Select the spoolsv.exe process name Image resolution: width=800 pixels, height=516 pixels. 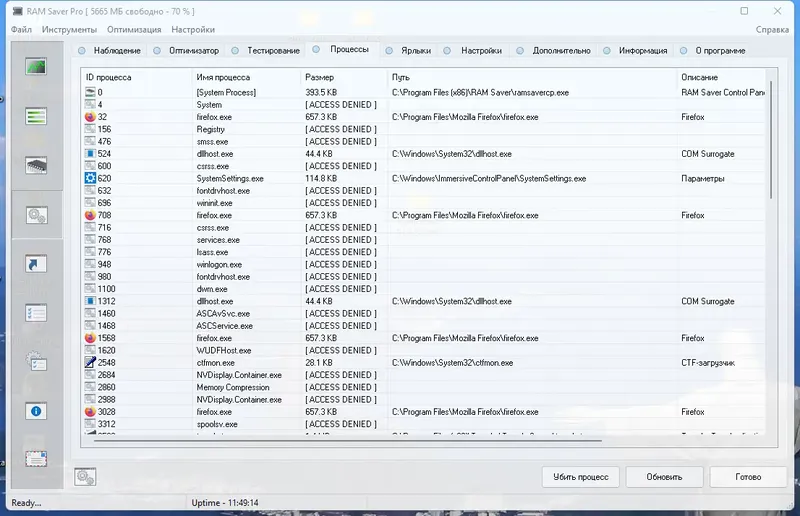pos(217,424)
